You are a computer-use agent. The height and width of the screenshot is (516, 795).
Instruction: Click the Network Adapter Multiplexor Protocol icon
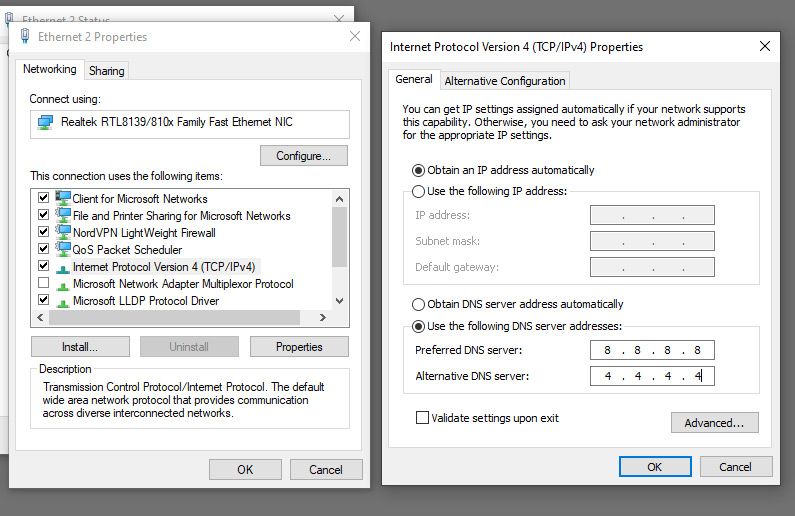(63, 284)
